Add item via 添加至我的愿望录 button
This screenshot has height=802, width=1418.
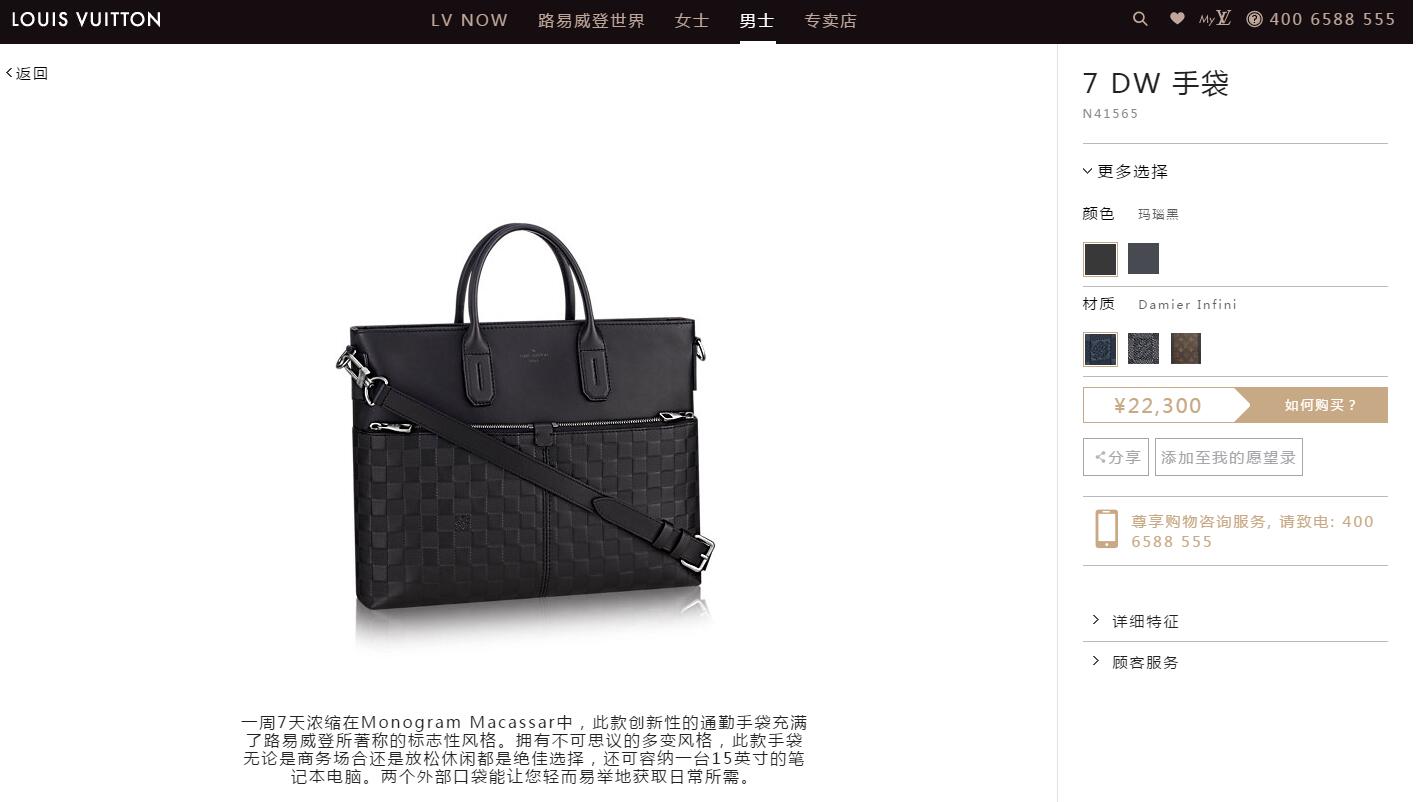(x=1228, y=457)
